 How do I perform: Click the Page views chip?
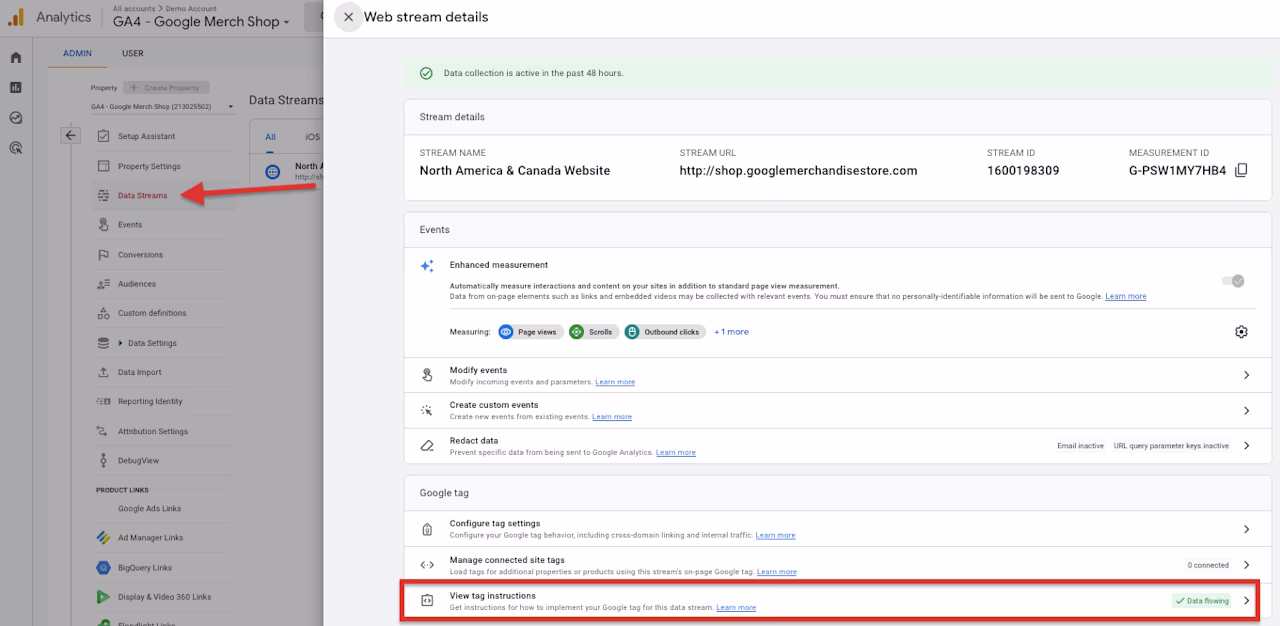click(530, 332)
